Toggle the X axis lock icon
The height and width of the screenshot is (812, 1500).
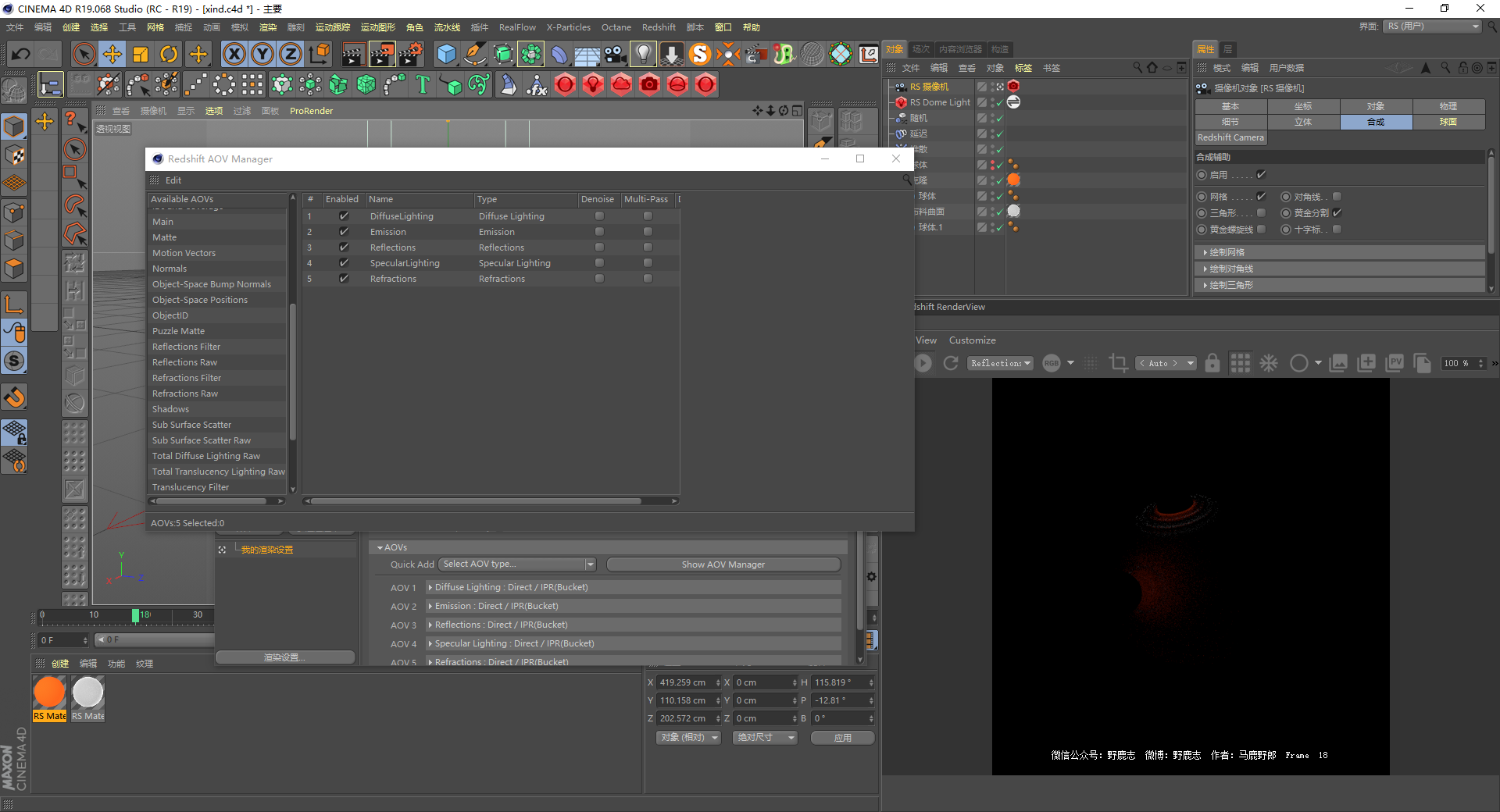click(x=234, y=54)
